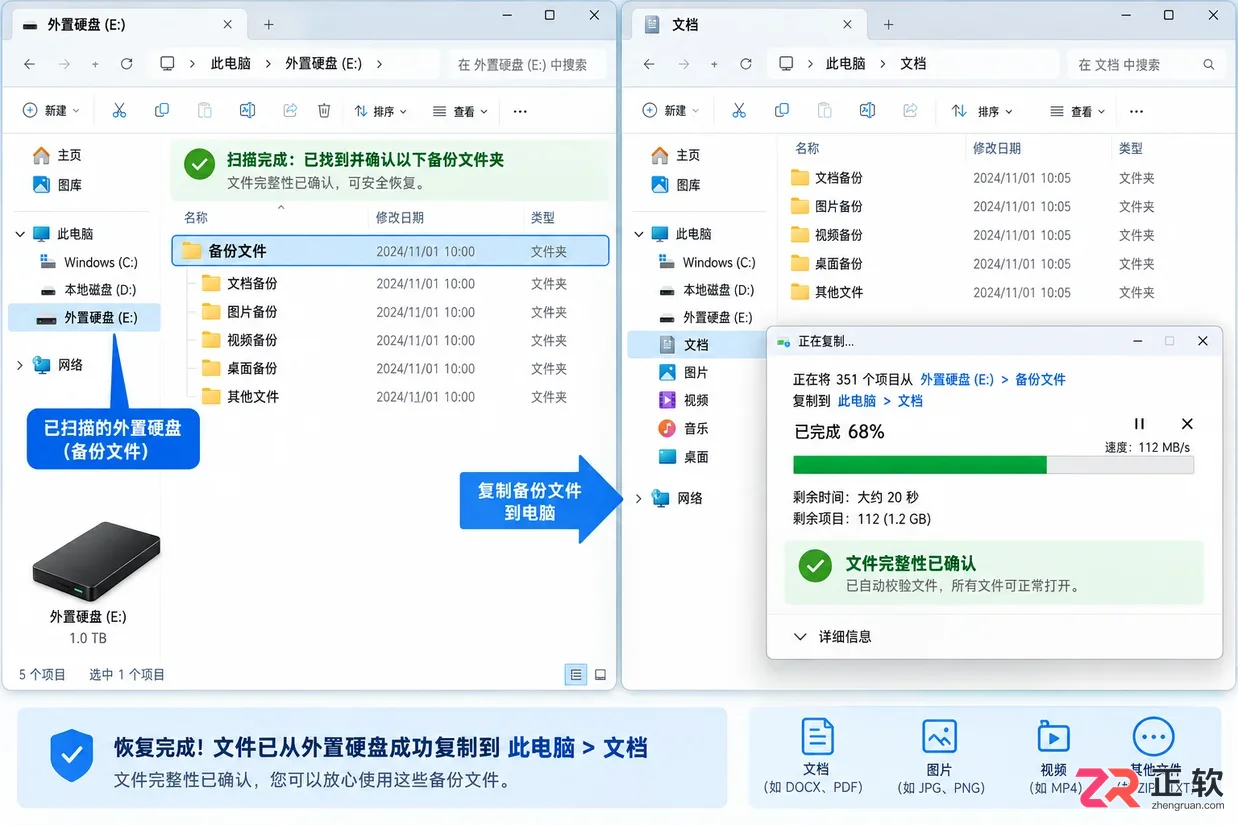Click the external drive image labeled 1.0 TB

96,561
